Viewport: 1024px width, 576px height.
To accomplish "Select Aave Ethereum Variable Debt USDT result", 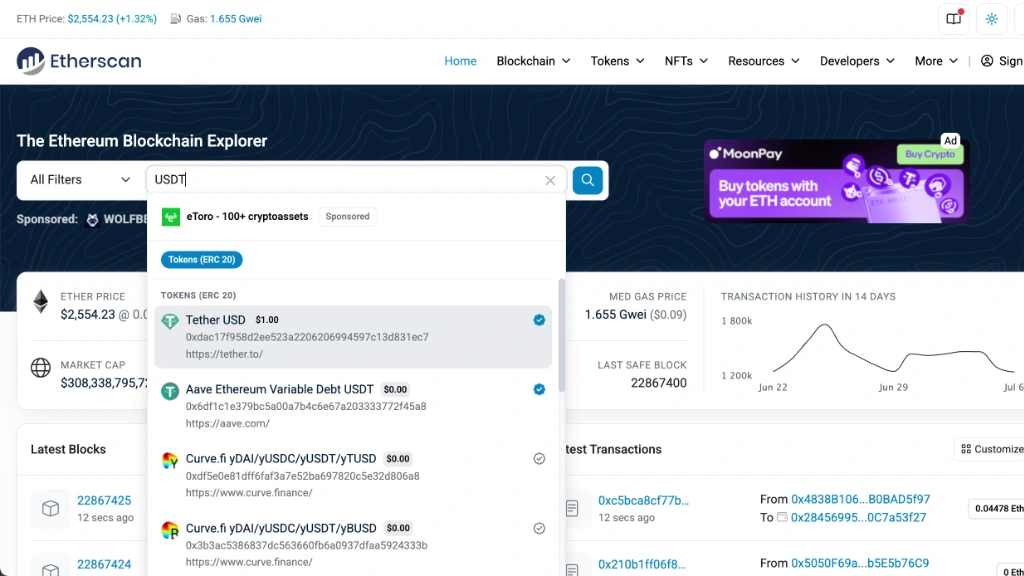I will tap(353, 406).
